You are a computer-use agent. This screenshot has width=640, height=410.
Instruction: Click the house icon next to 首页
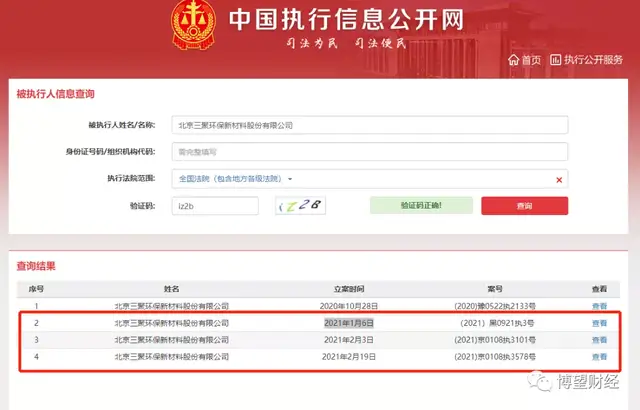(x=513, y=60)
